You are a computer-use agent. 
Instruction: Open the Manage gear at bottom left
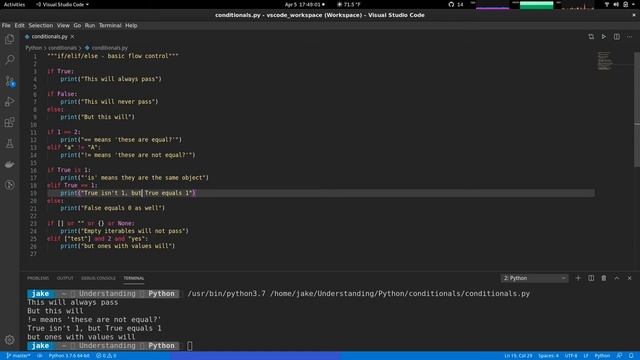tap(9, 340)
